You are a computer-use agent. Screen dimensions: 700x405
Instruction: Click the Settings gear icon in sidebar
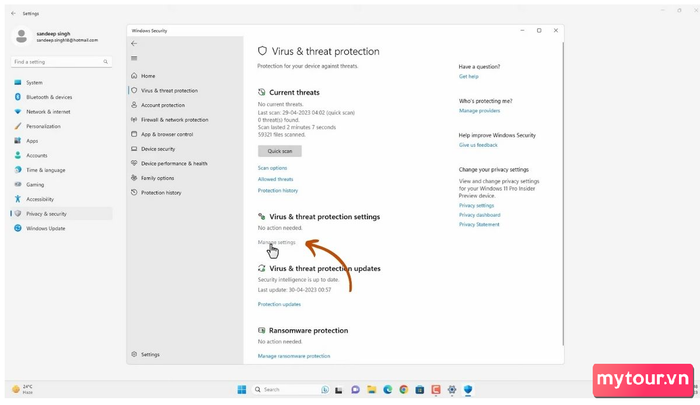pos(134,354)
